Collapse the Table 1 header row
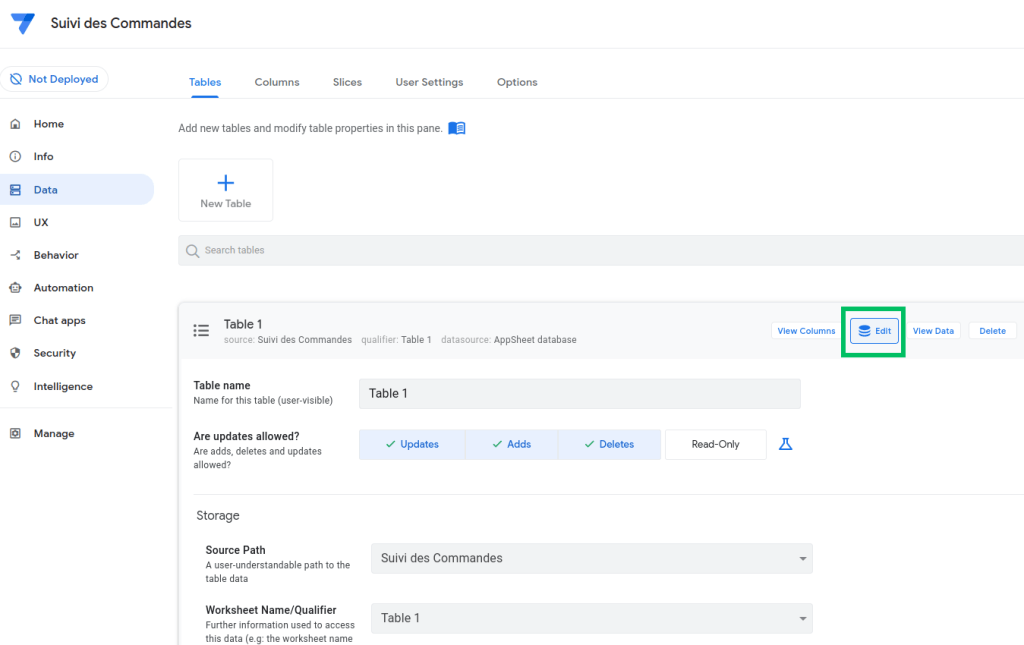 (x=601, y=331)
